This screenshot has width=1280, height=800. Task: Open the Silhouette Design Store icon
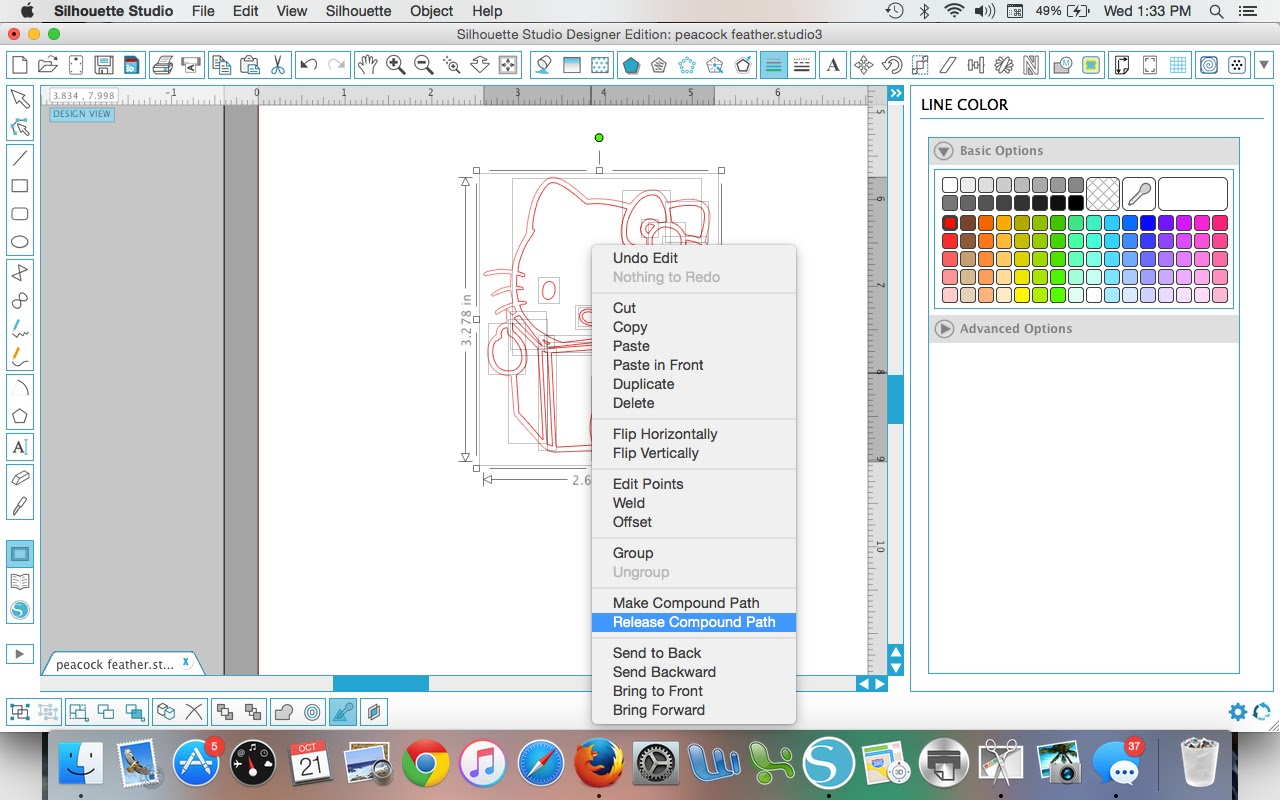[x=19, y=609]
